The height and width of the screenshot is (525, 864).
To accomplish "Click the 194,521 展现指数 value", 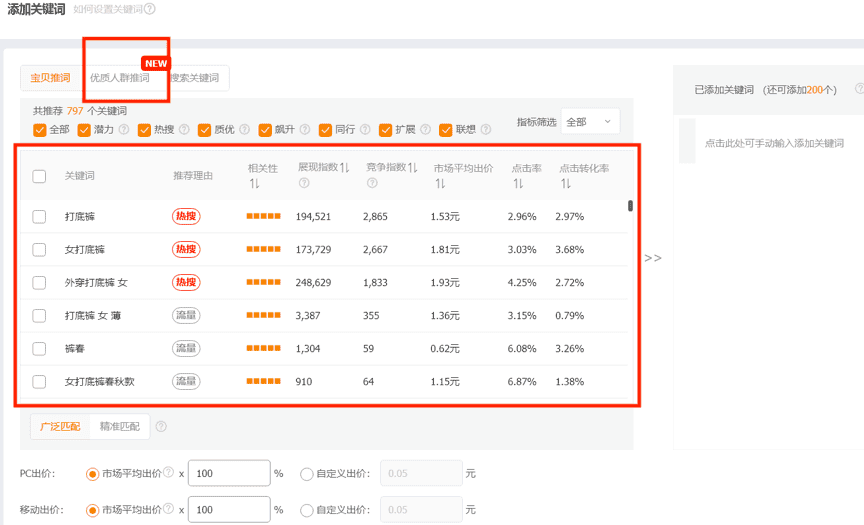I will [313, 217].
